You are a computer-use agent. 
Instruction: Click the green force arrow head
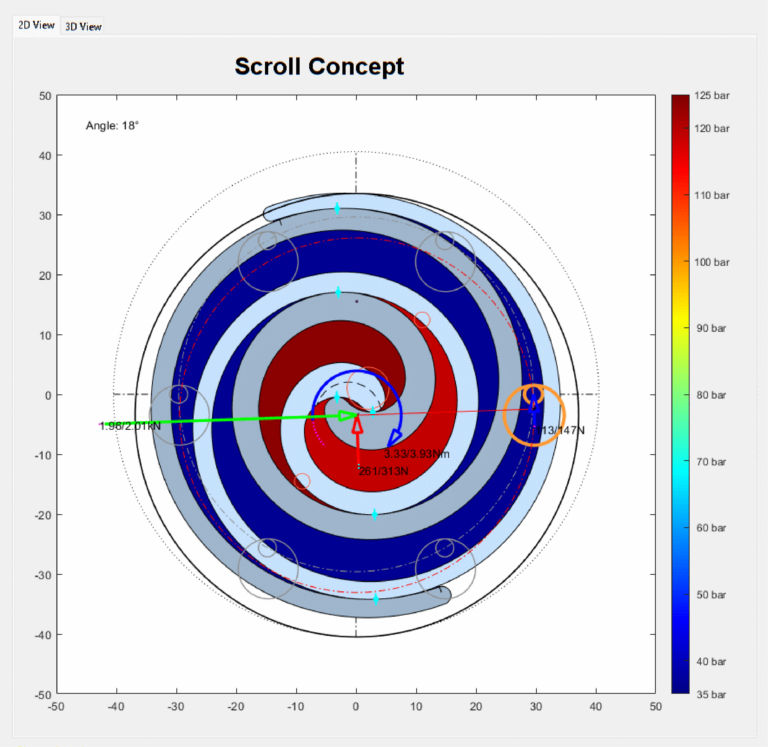tap(348, 416)
